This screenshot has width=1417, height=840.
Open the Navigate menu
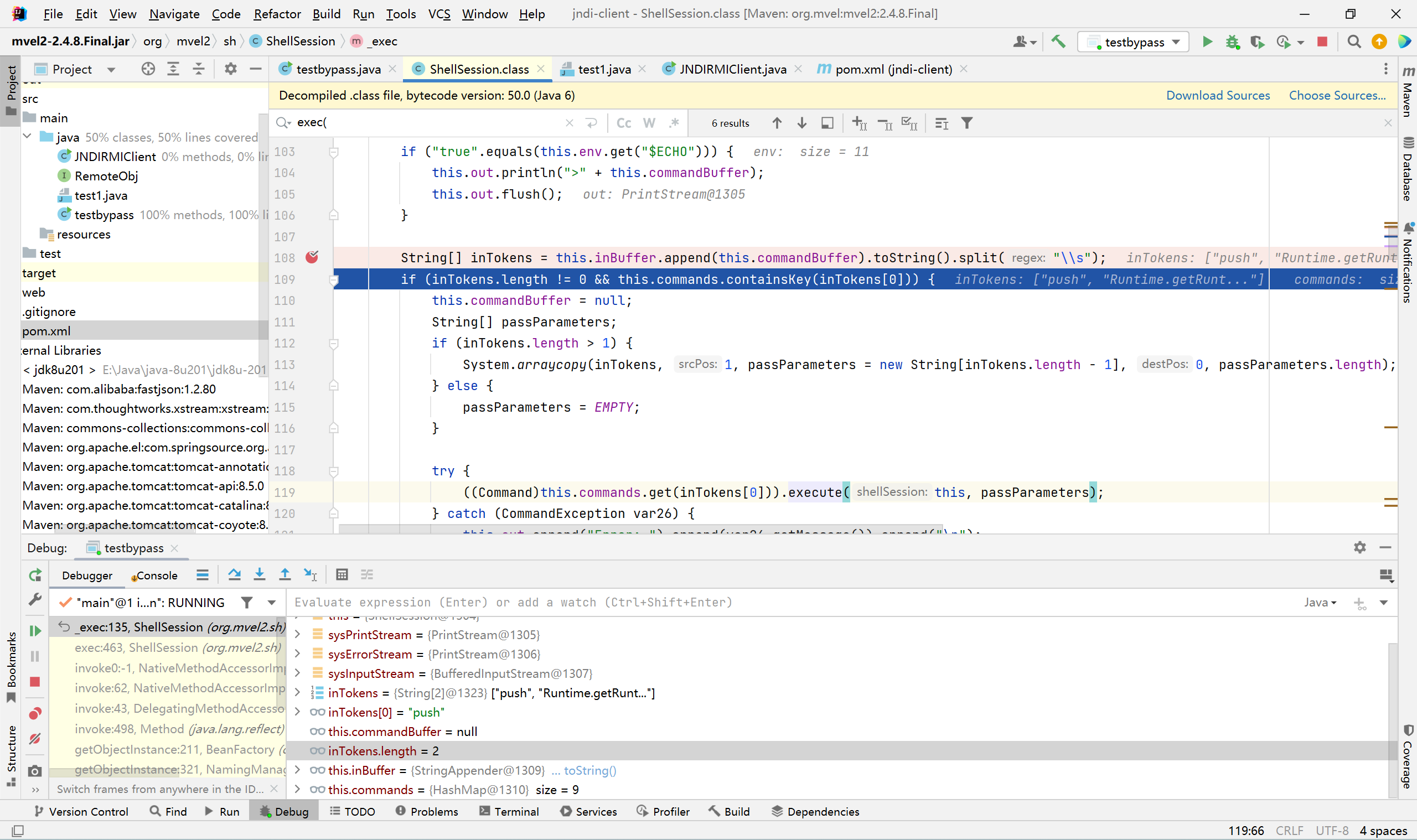[174, 14]
